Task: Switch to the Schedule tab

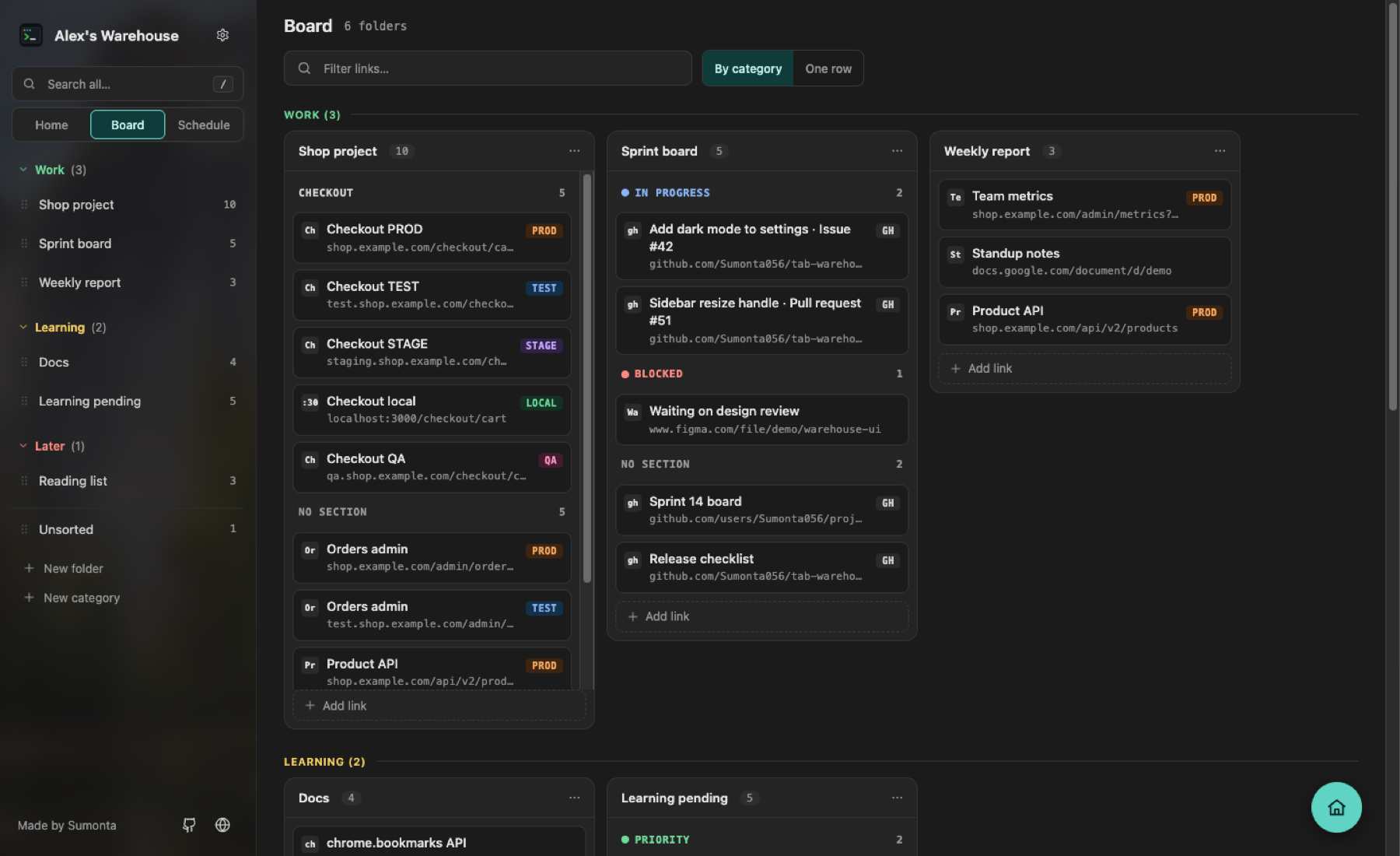Action: point(204,125)
